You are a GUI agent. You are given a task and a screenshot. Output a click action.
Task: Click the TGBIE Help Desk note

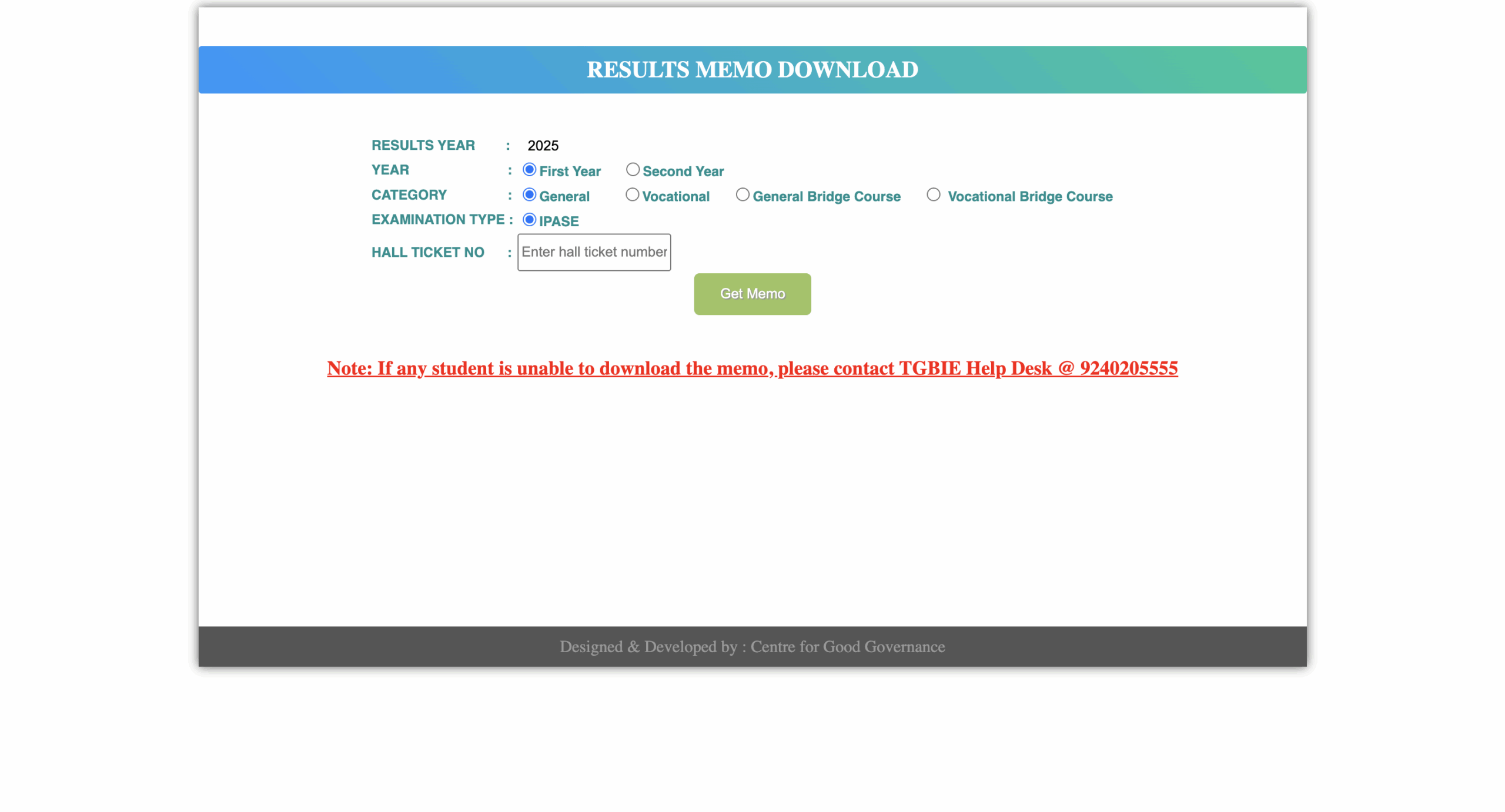(752, 368)
